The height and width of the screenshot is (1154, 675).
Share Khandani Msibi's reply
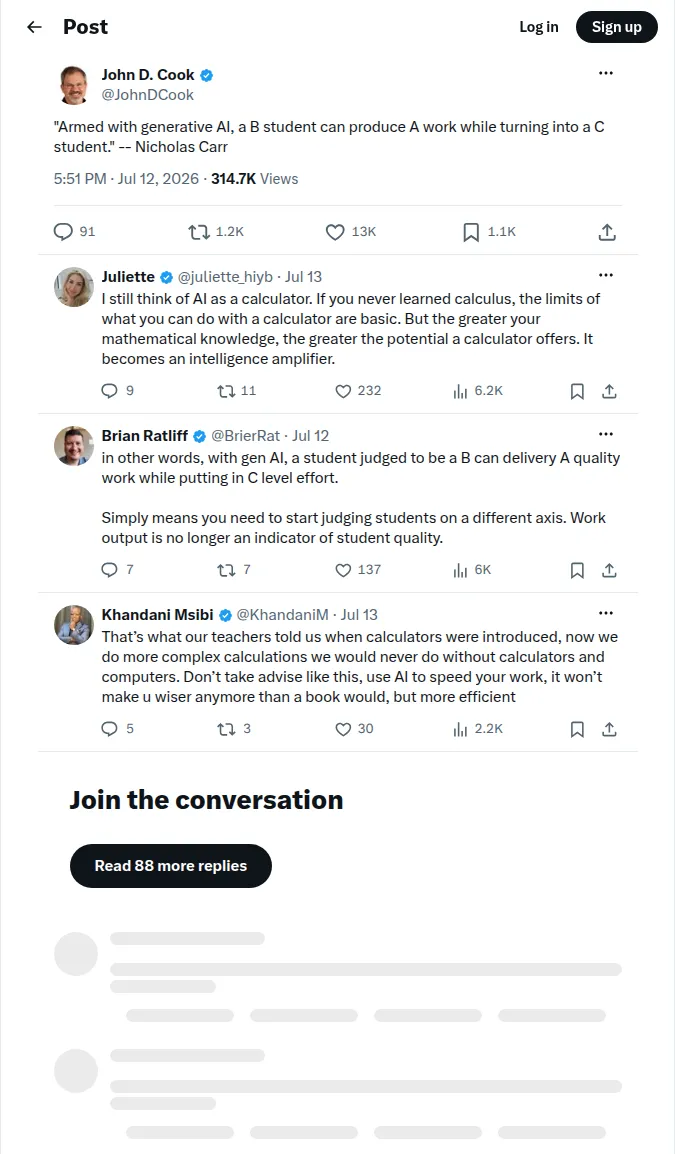[x=609, y=729]
